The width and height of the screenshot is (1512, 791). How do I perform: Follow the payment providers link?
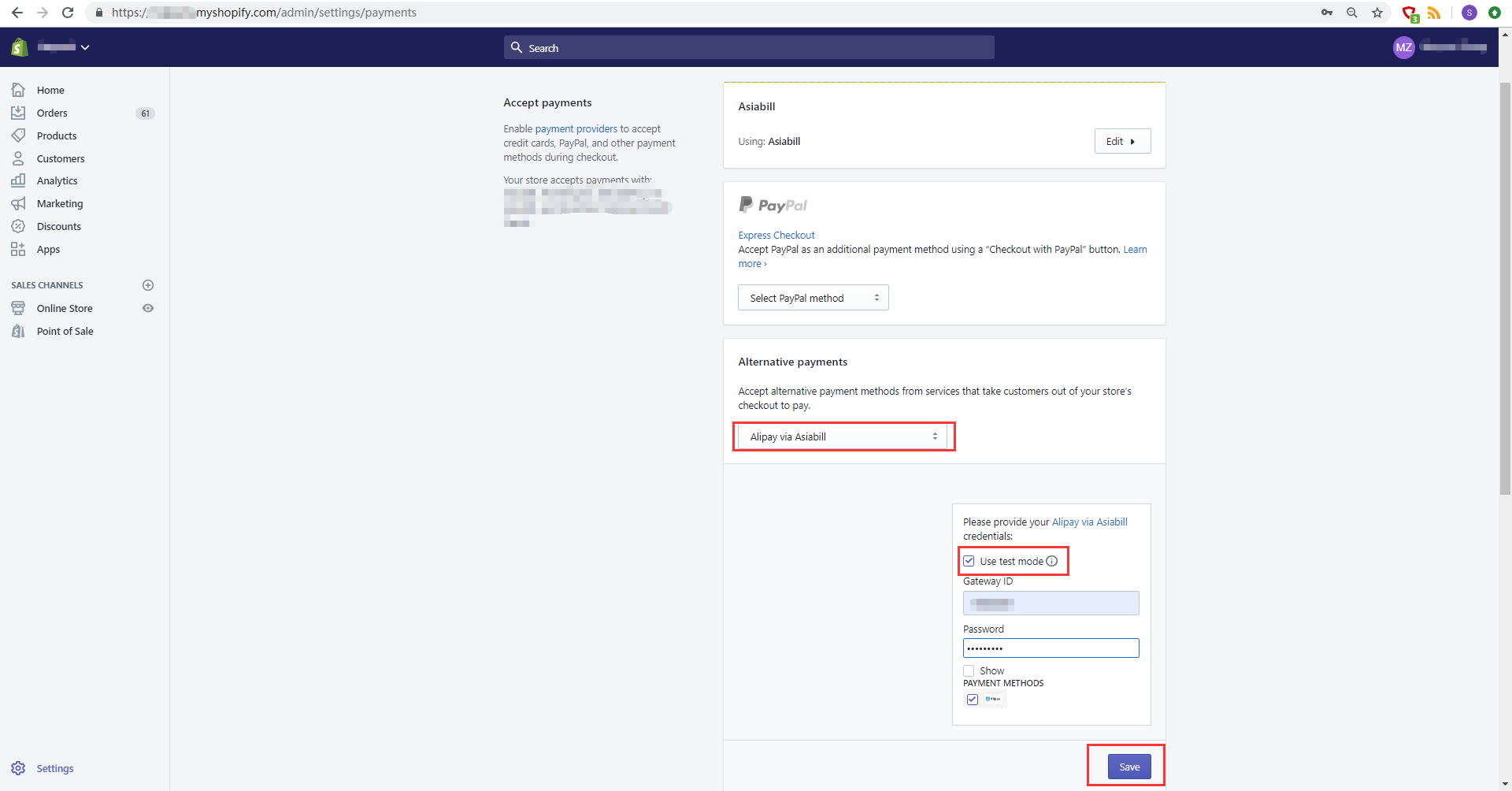pos(576,128)
